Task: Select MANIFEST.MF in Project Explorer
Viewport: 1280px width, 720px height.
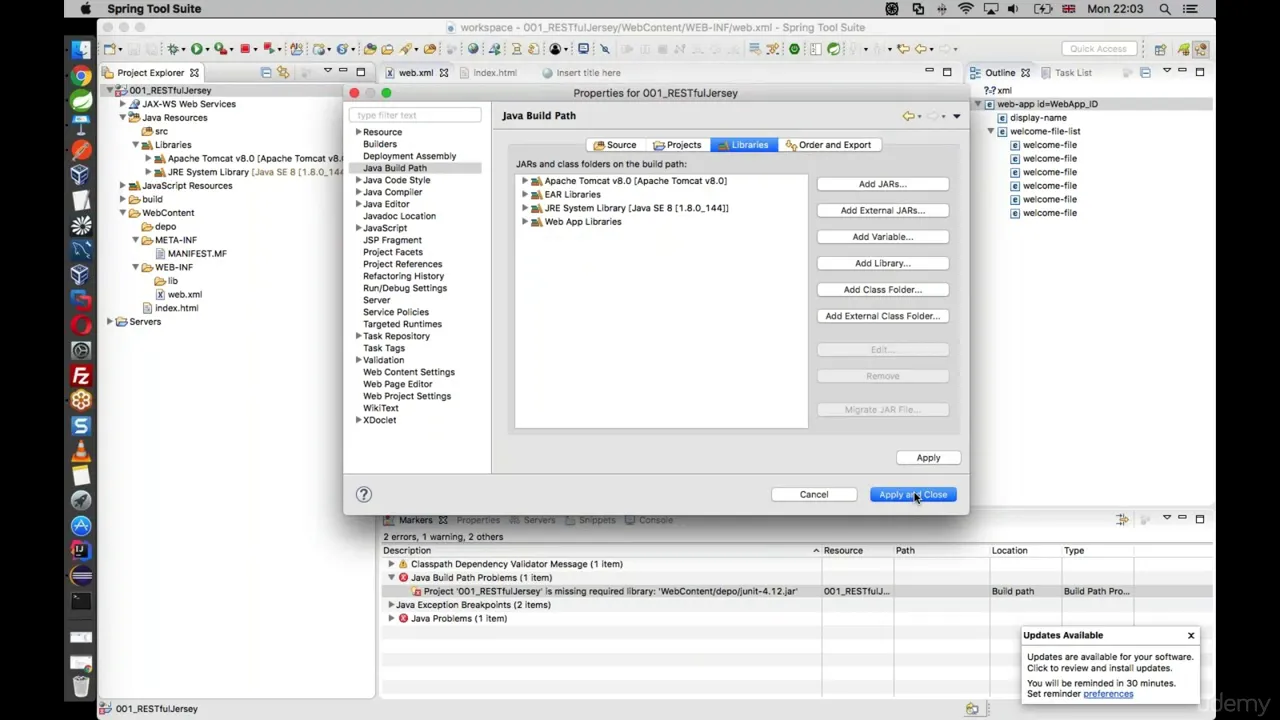Action: tap(190, 254)
